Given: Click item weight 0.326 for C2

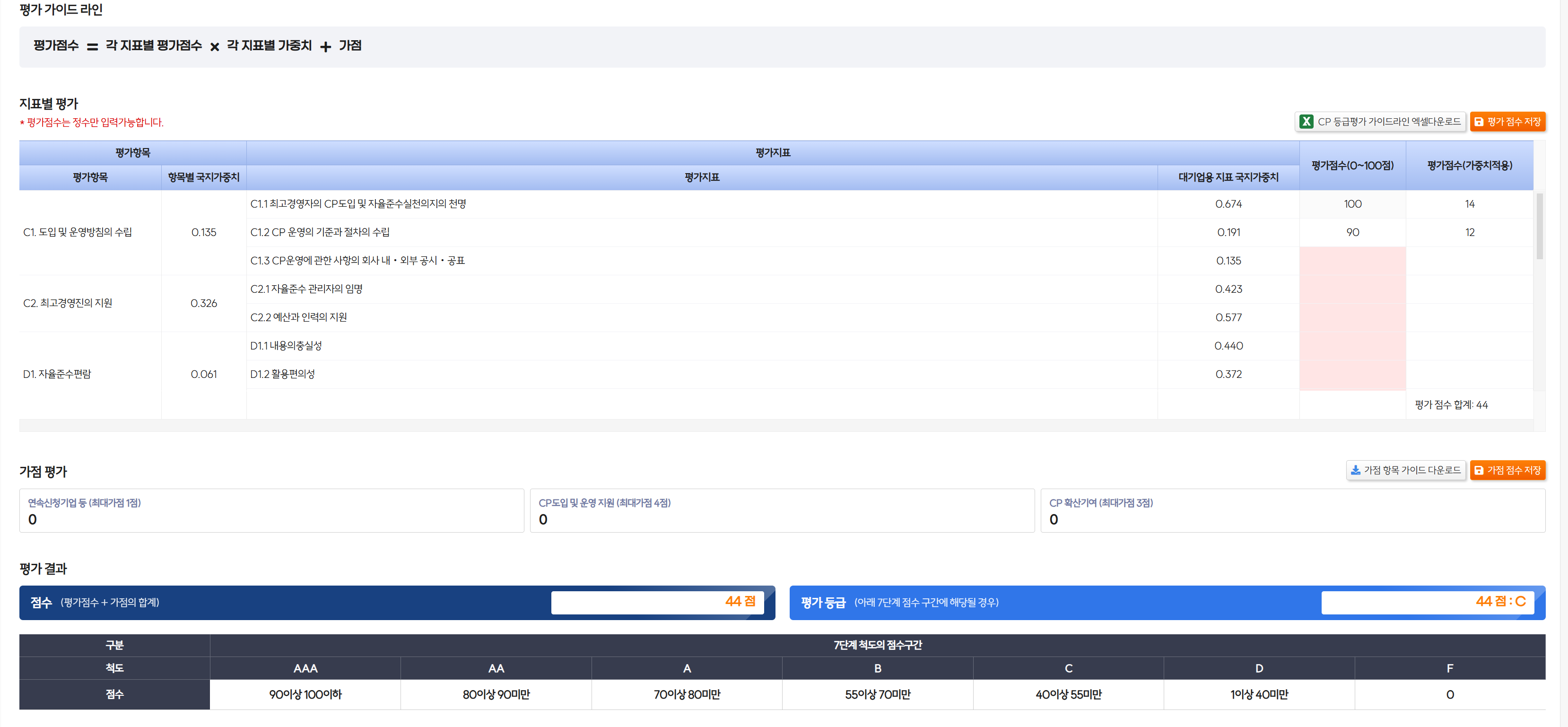Looking at the screenshot, I should pos(204,303).
